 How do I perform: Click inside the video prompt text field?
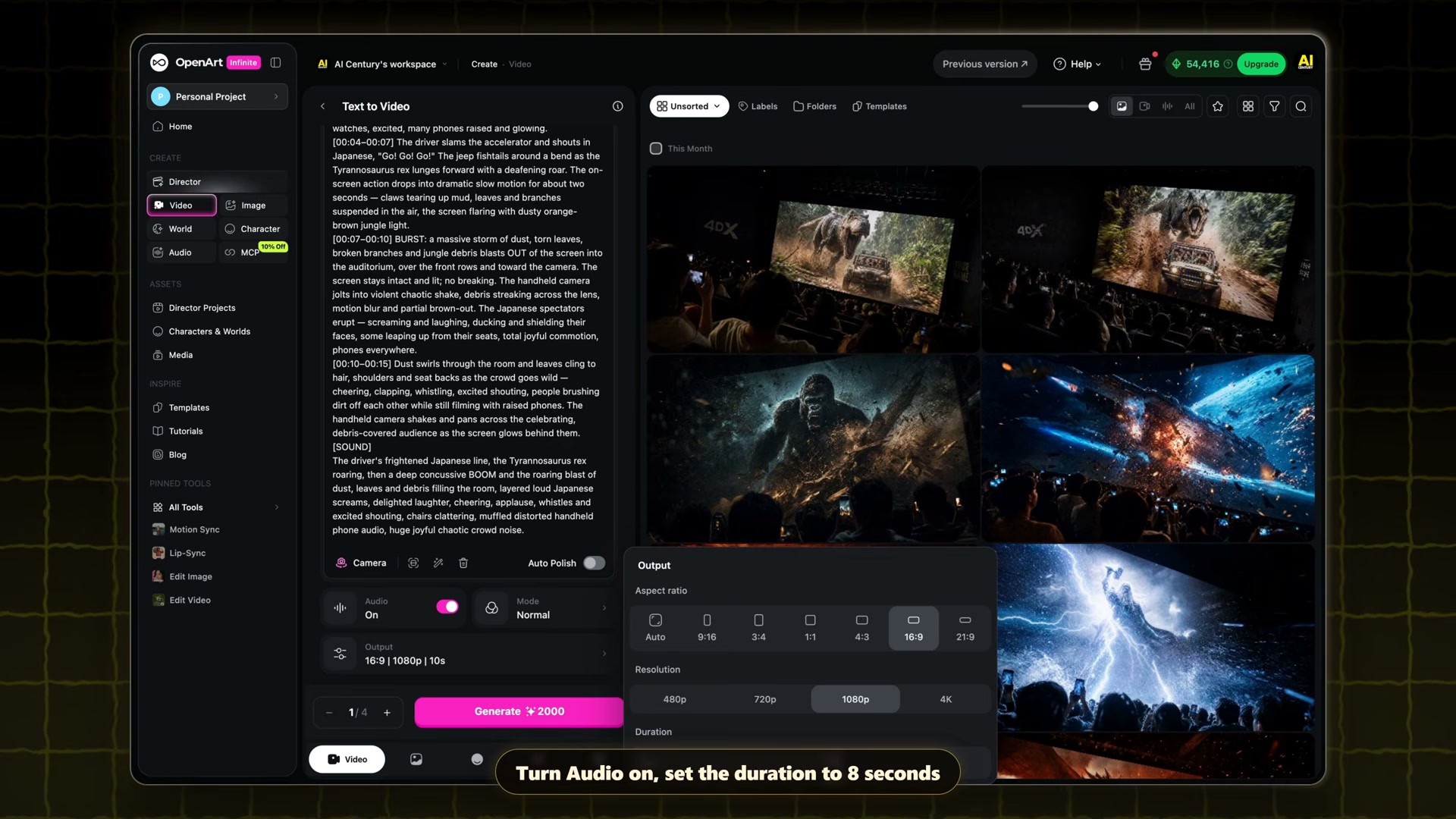point(468,330)
